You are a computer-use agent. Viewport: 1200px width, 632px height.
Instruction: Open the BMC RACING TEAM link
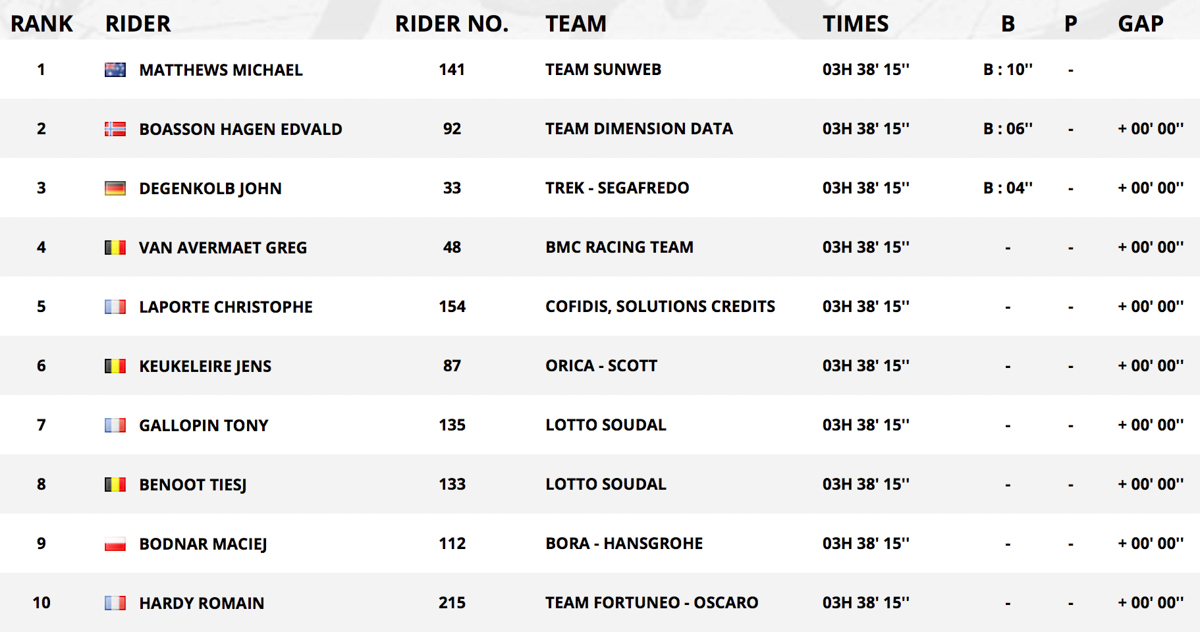click(619, 247)
